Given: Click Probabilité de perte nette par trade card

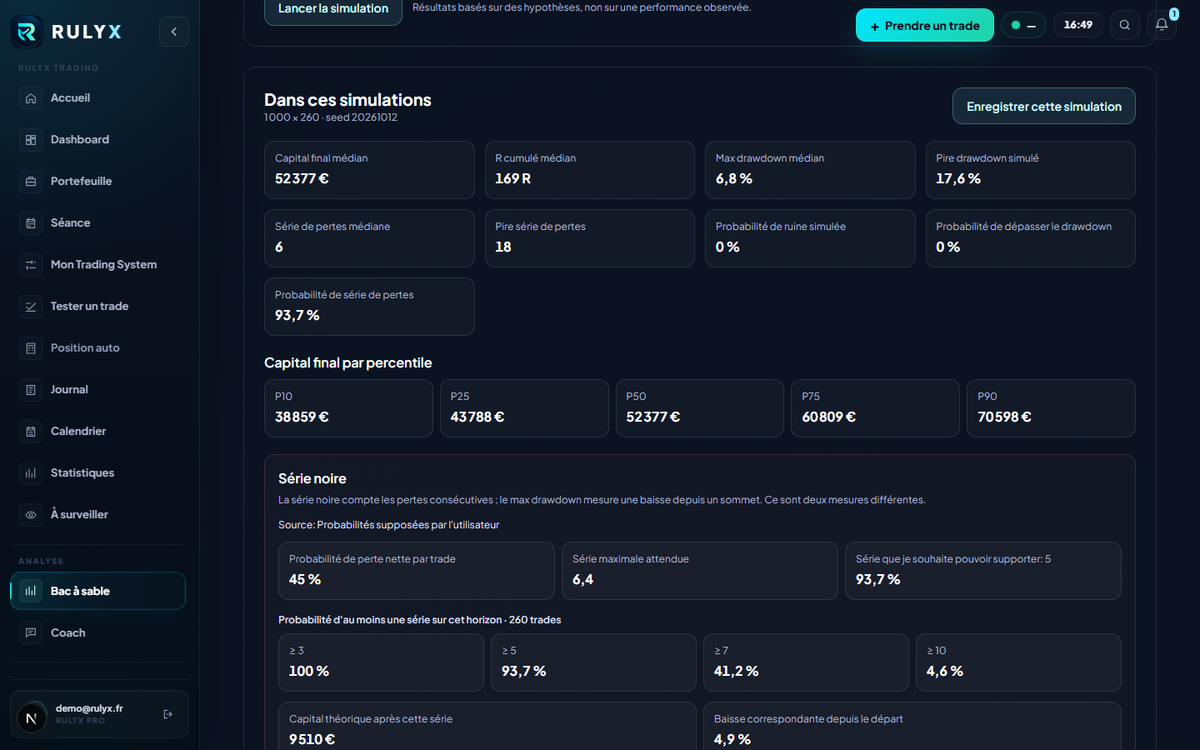Looking at the screenshot, I should (416, 571).
